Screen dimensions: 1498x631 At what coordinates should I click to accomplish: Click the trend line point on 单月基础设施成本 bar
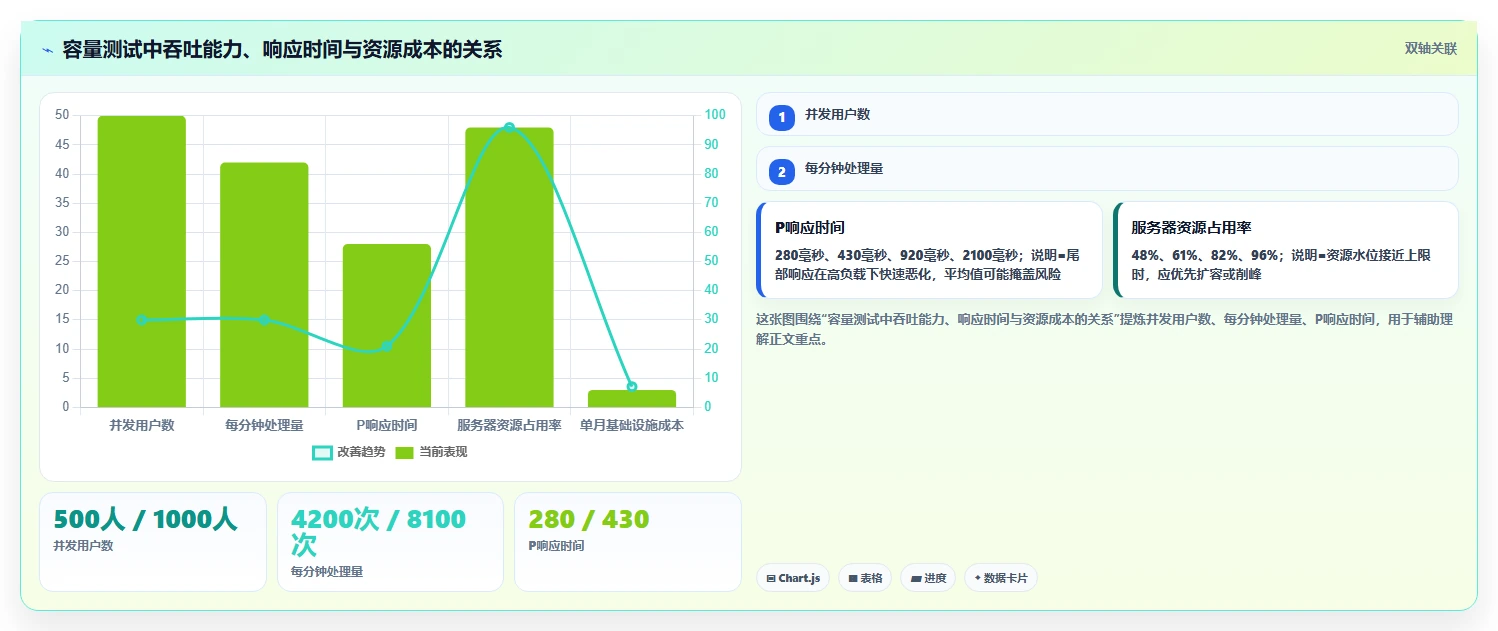pyautogui.click(x=632, y=387)
